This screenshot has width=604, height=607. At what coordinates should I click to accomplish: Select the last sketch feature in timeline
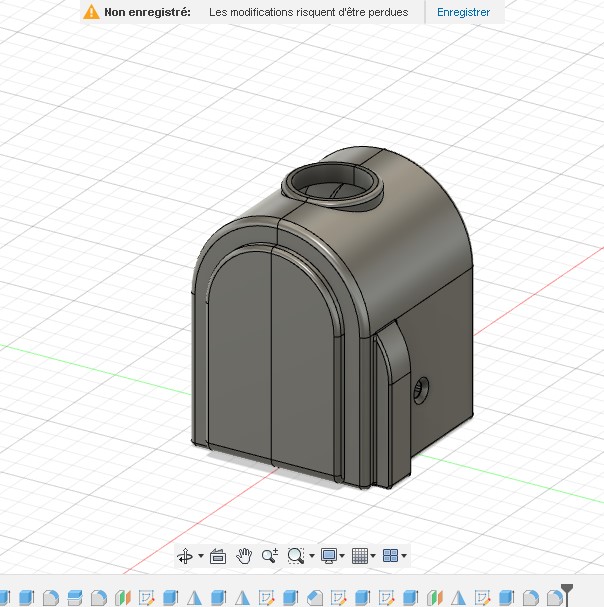pyautogui.click(x=482, y=598)
